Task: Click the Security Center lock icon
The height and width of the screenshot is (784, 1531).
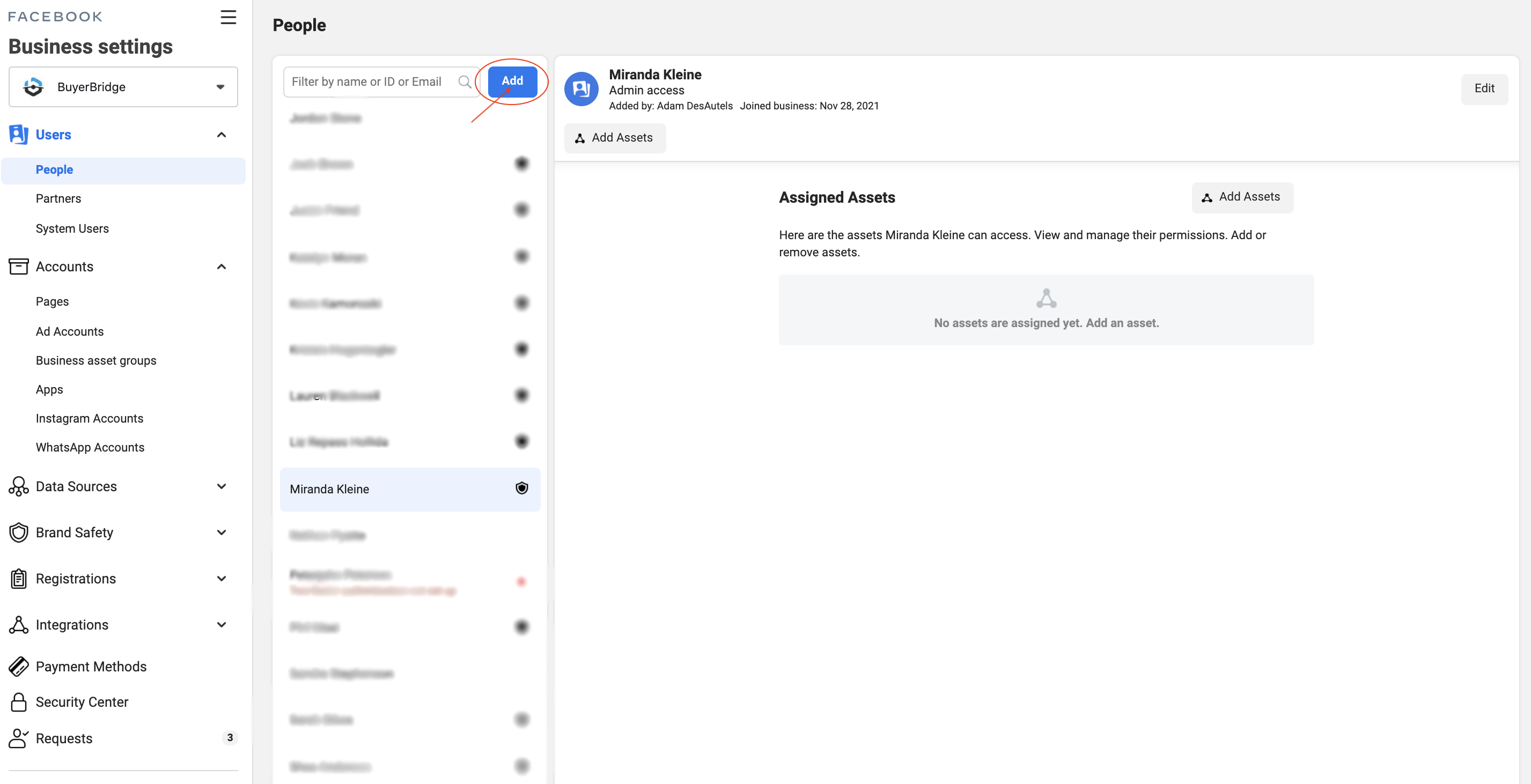Action: (x=18, y=702)
